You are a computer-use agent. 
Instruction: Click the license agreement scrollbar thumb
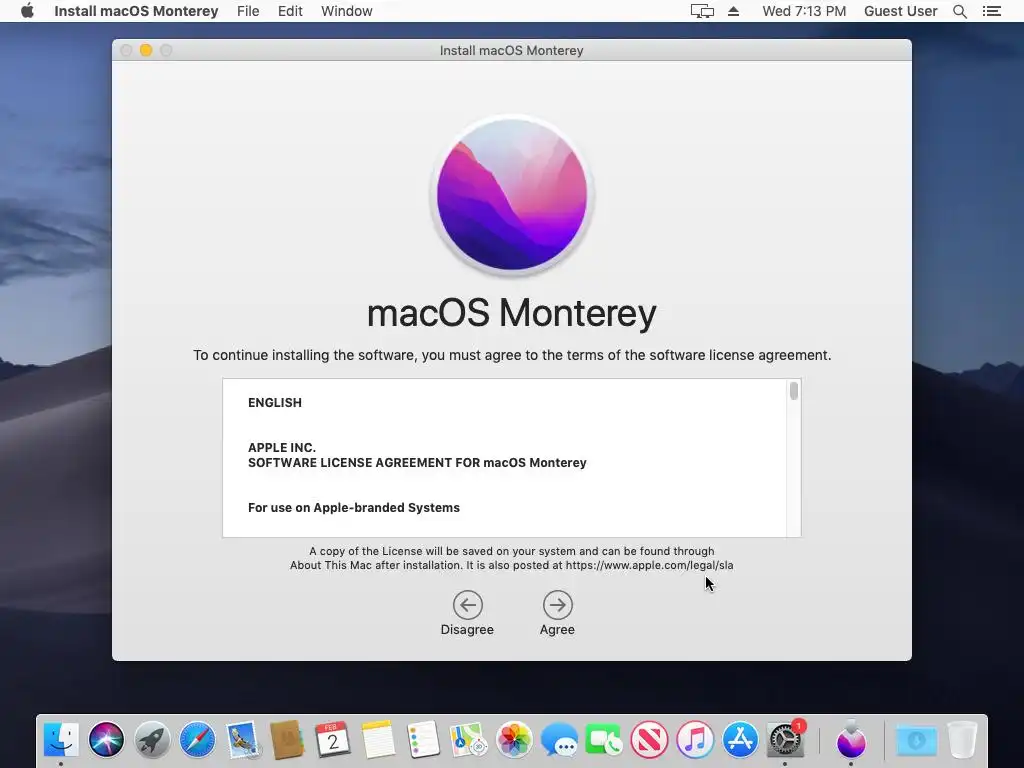[793, 391]
